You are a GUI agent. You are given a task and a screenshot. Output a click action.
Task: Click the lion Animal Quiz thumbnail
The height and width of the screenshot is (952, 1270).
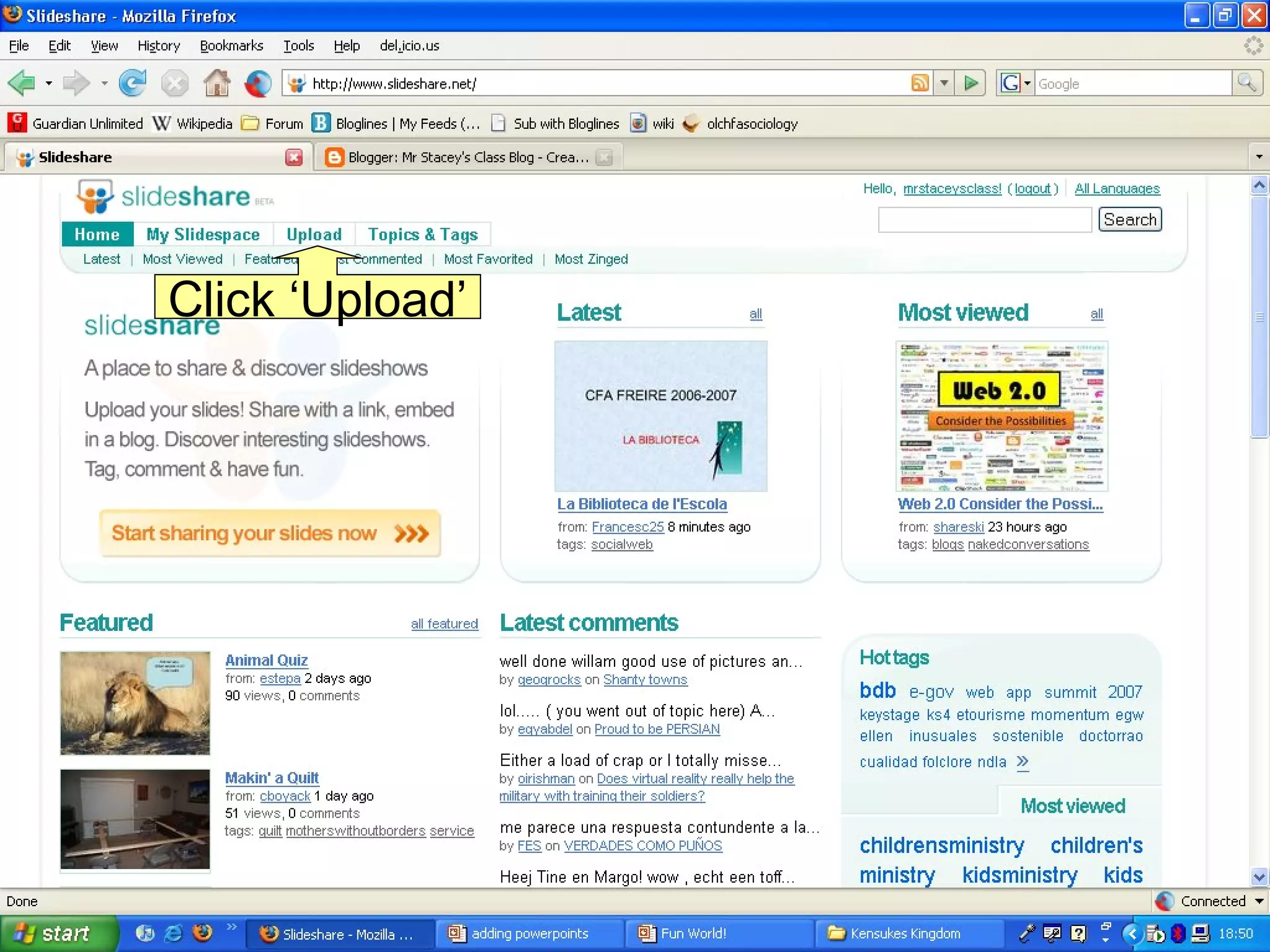point(135,703)
